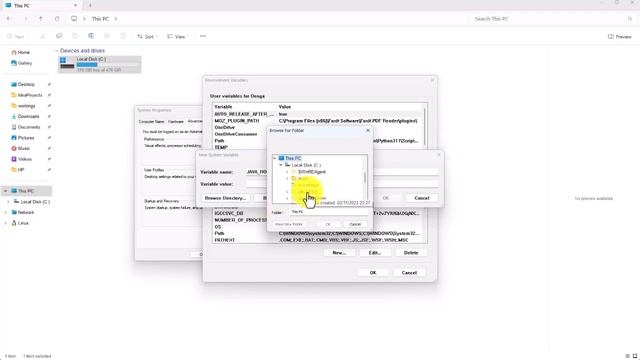This screenshot has height=360, width=640.
Task: Click the monitor icon in address bar
Action: point(74,19)
